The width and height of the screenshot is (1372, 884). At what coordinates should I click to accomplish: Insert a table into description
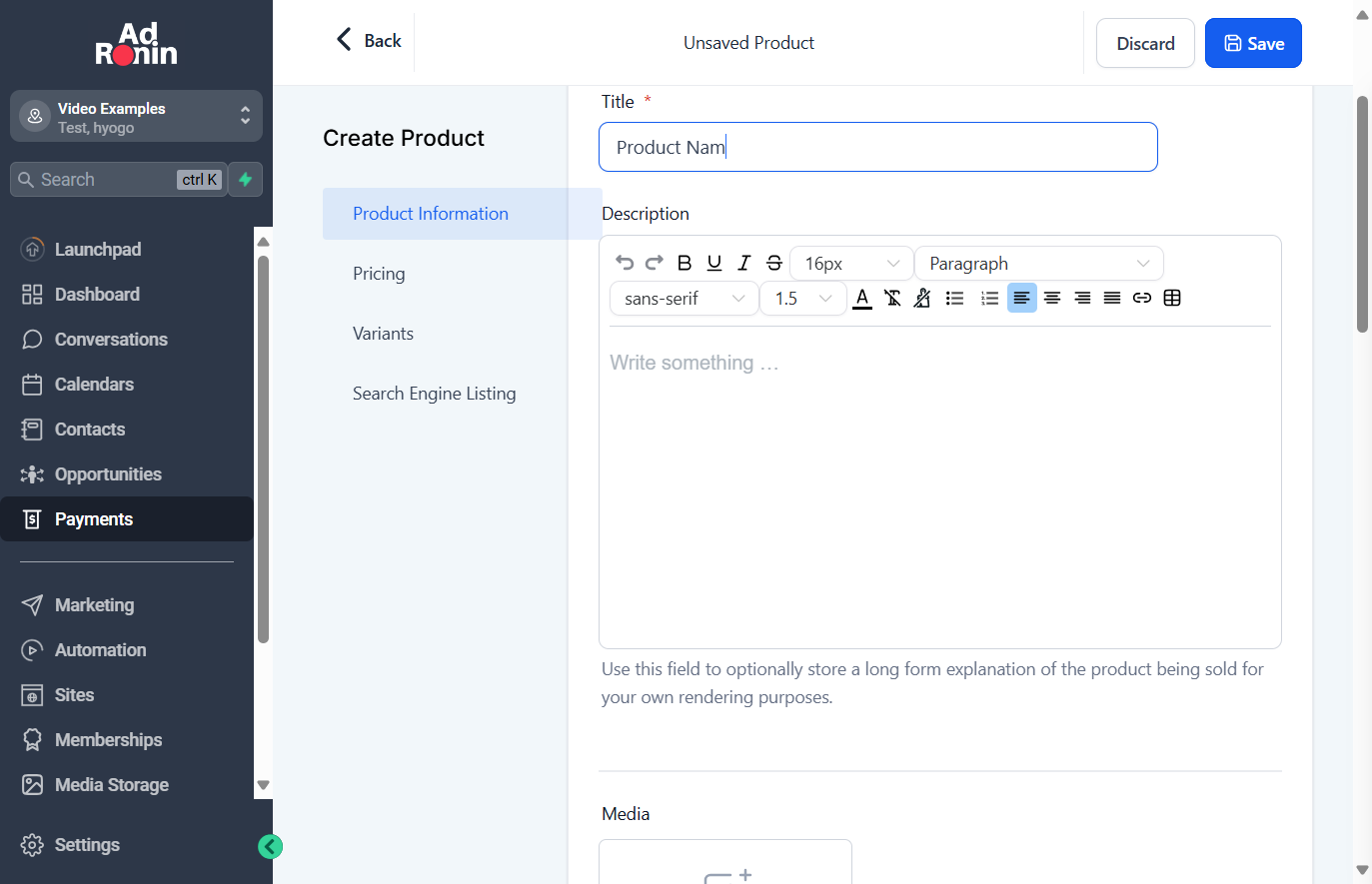(1172, 298)
